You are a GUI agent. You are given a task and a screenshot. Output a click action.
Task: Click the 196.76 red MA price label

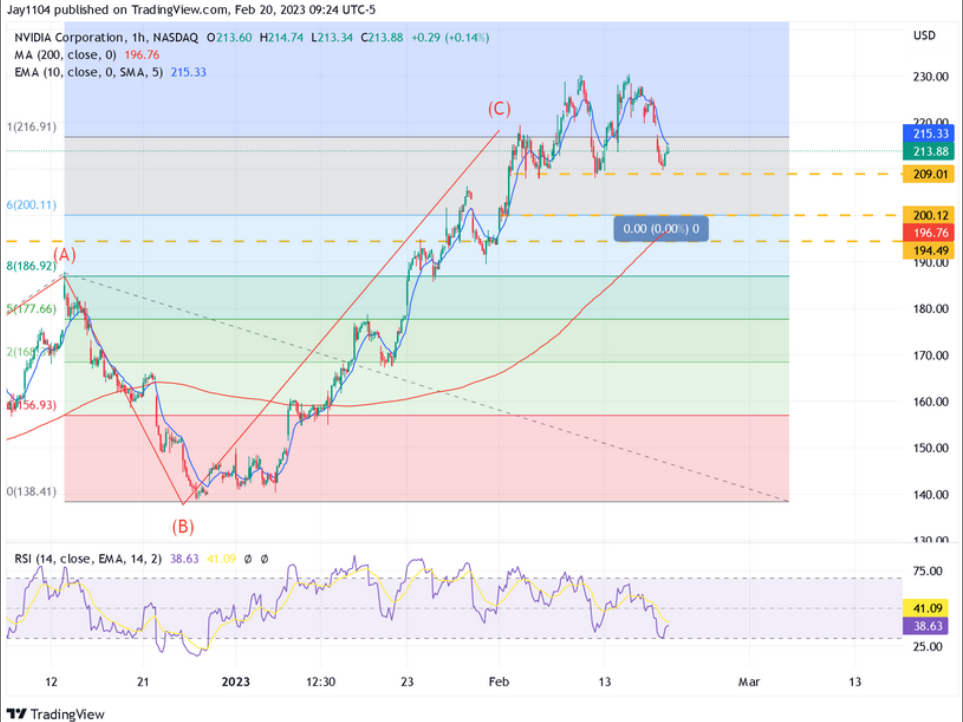pyautogui.click(x=928, y=233)
